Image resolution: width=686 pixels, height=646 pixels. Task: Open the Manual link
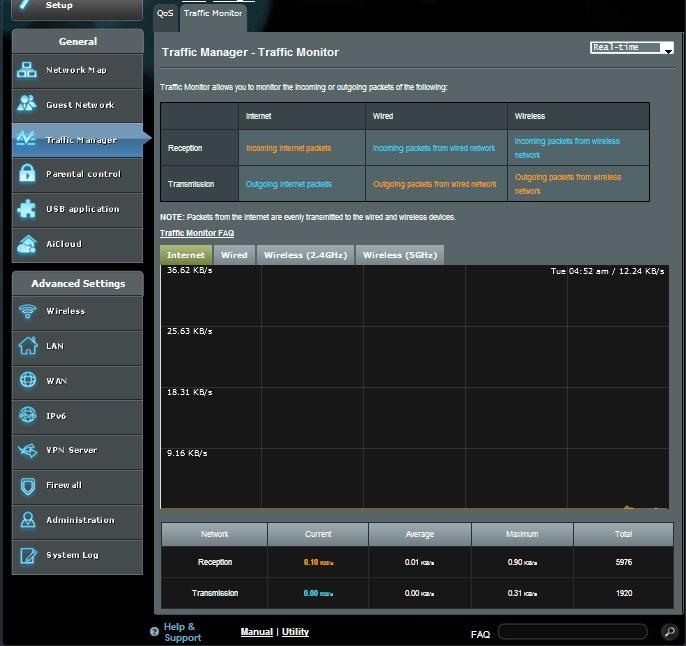click(256, 632)
